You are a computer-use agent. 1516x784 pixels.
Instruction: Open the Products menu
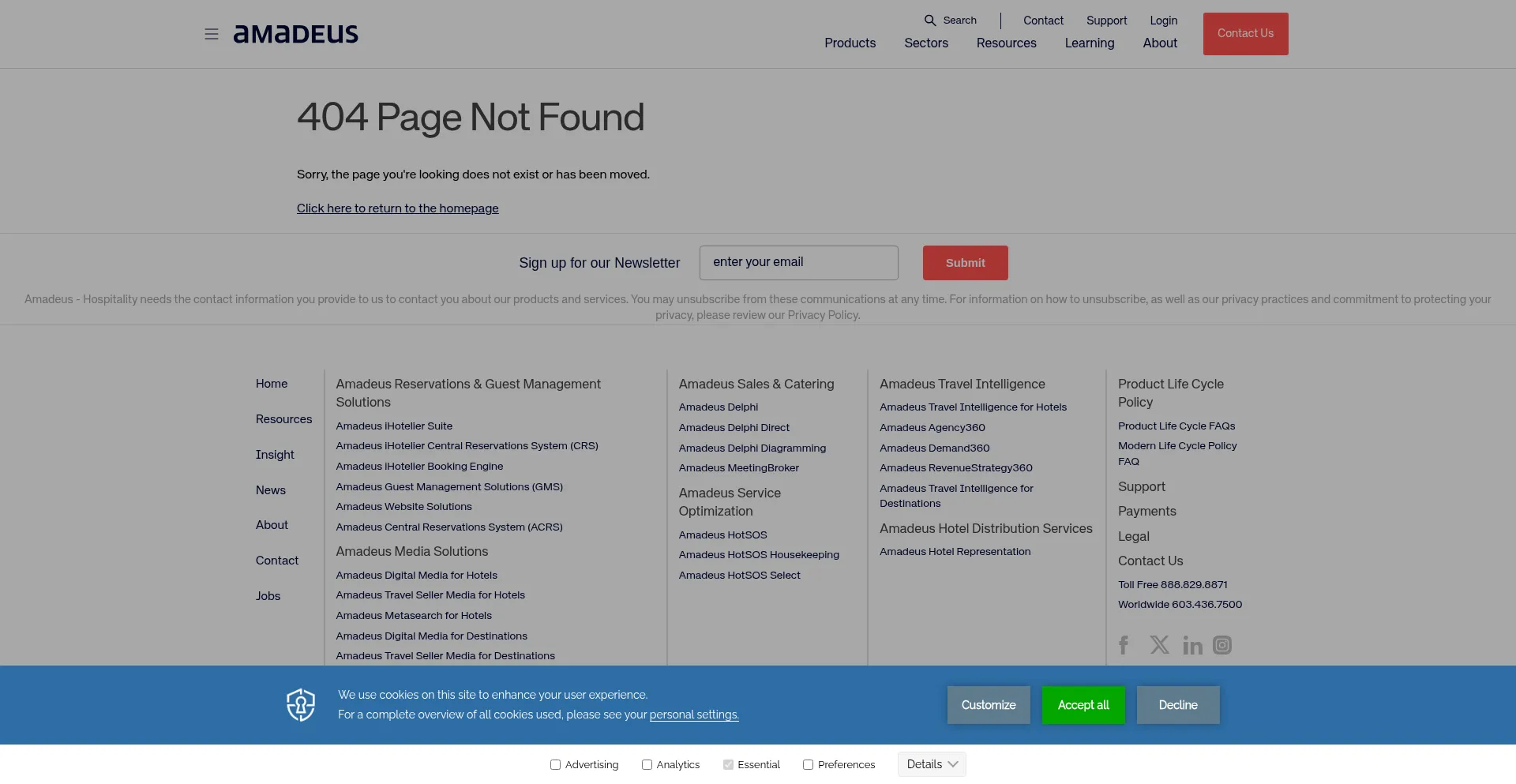tap(850, 43)
